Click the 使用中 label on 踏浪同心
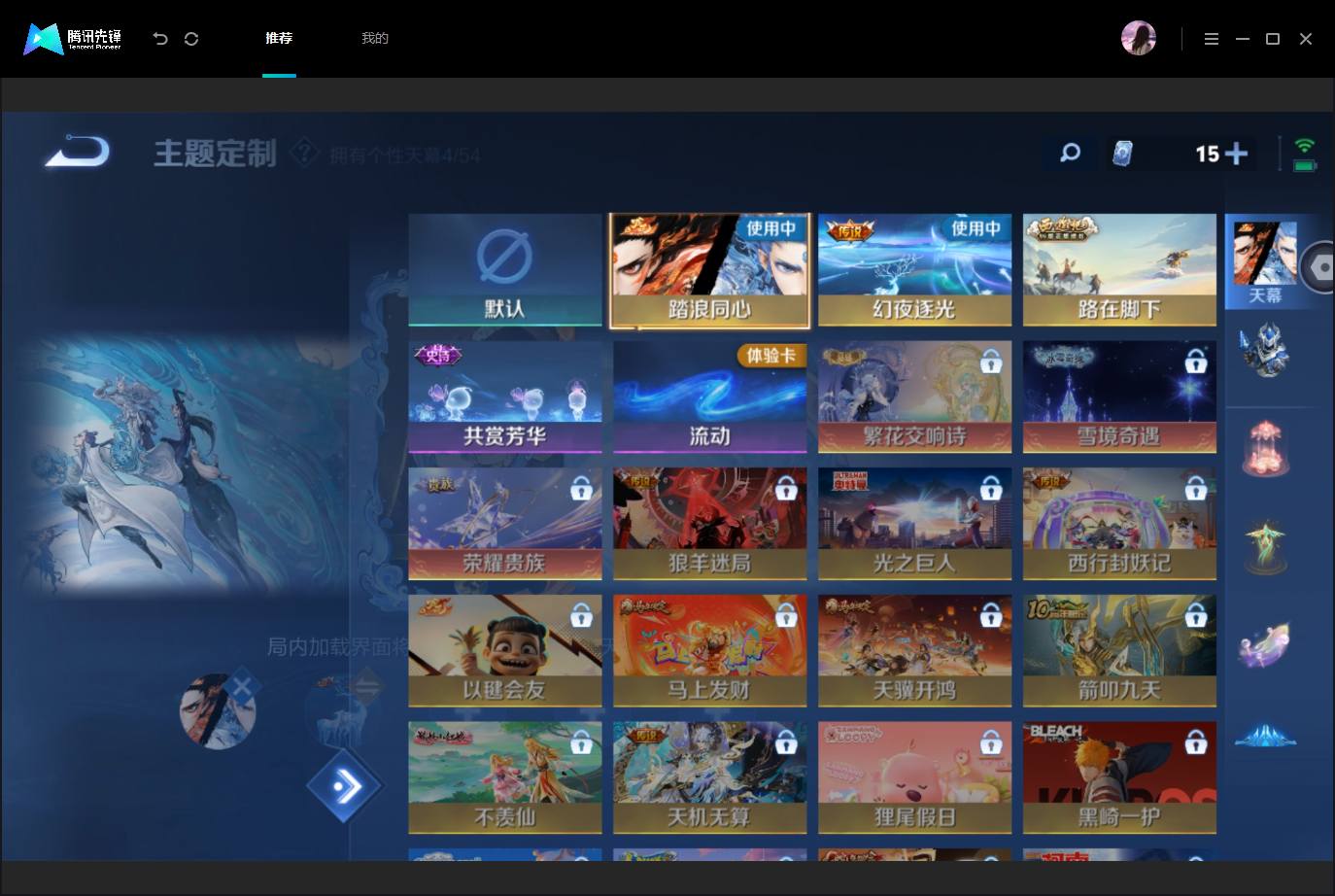 click(771, 228)
